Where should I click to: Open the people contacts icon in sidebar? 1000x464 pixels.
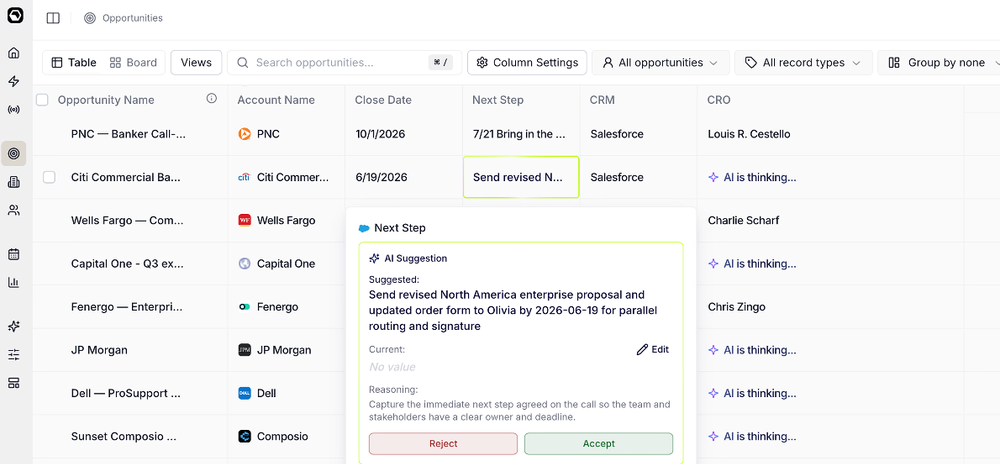[x=13, y=210]
